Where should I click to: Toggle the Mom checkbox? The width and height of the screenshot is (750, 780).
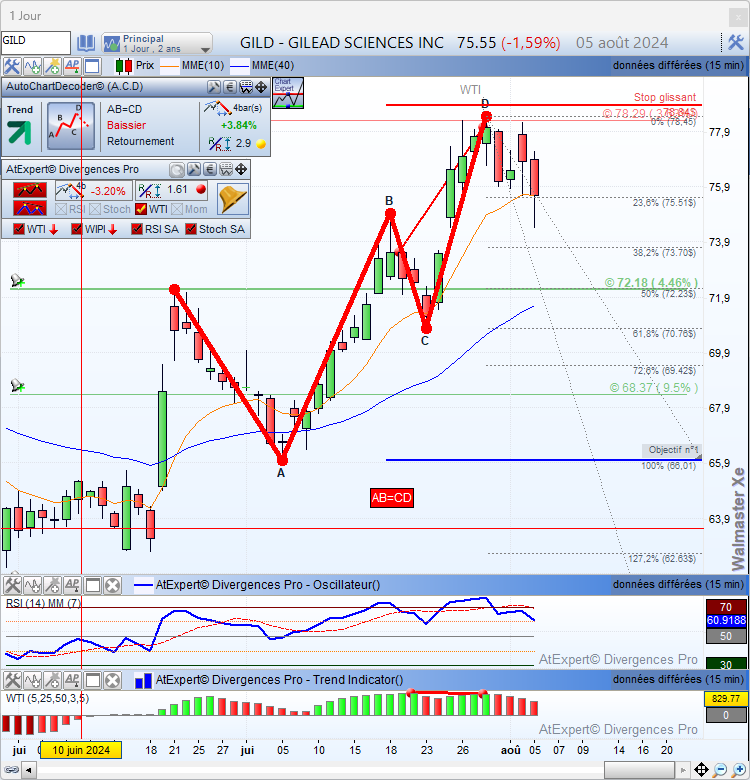pos(177,209)
